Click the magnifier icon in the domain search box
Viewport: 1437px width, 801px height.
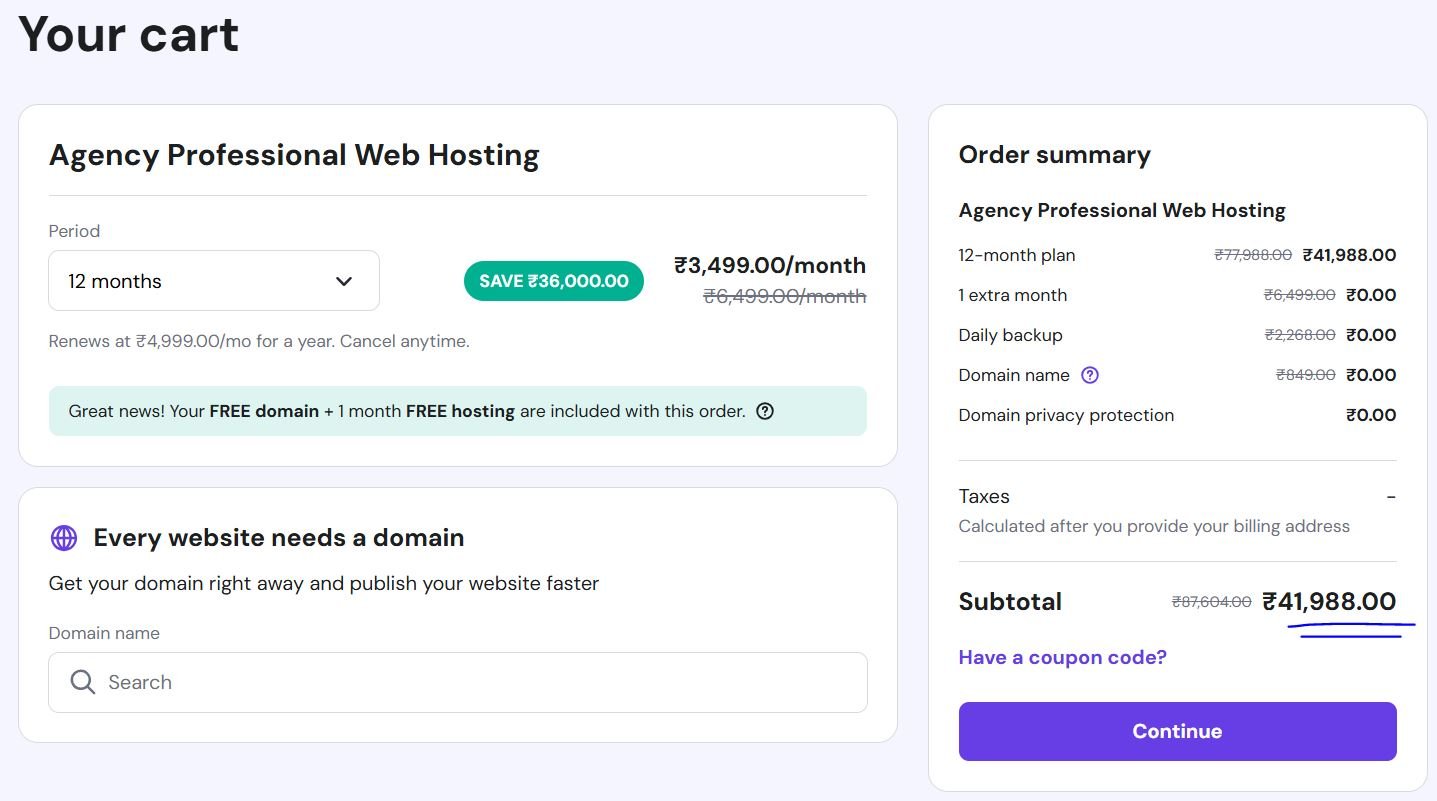pos(83,682)
